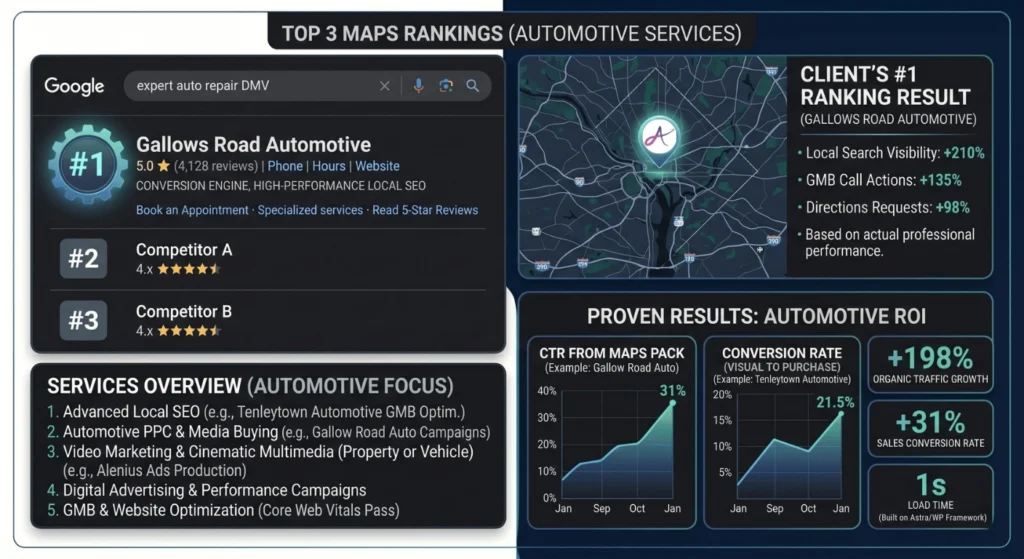Click the 'CTR FROM MAPS PACK' chart title

coord(611,353)
